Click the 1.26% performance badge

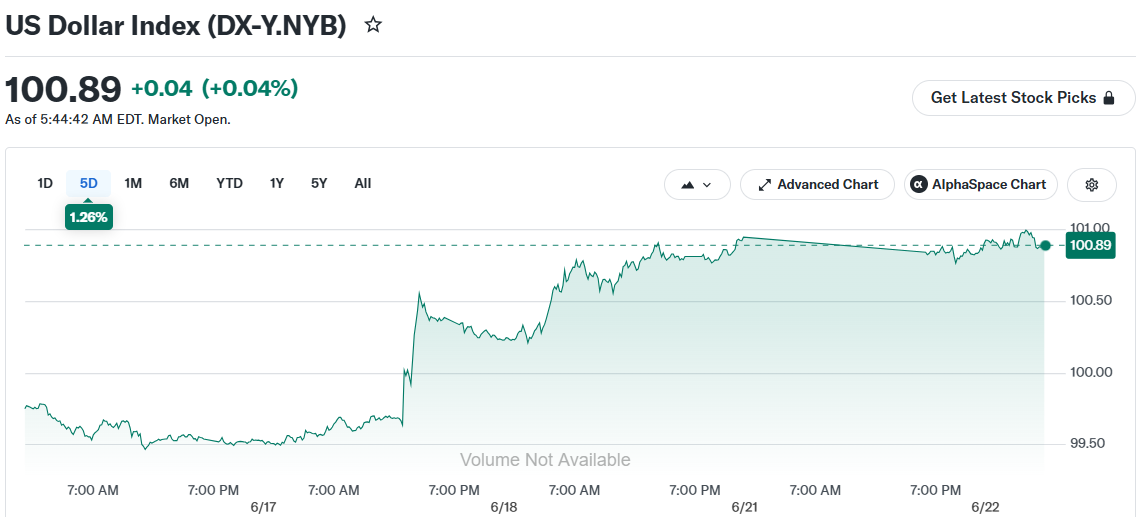pyautogui.click(x=89, y=217)
